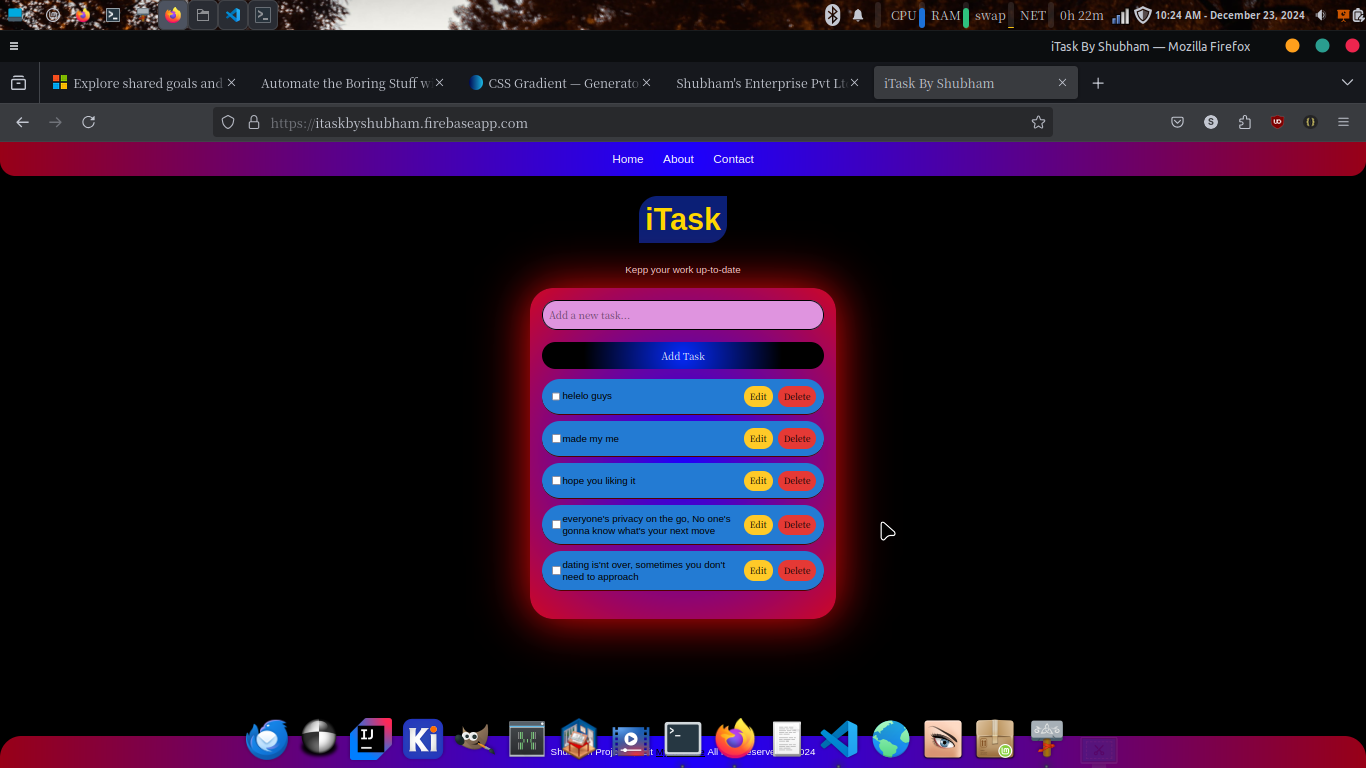This screenshot has width=1366, height=768.
Task: Click the Add Task button
Action: tap(683, 356)
